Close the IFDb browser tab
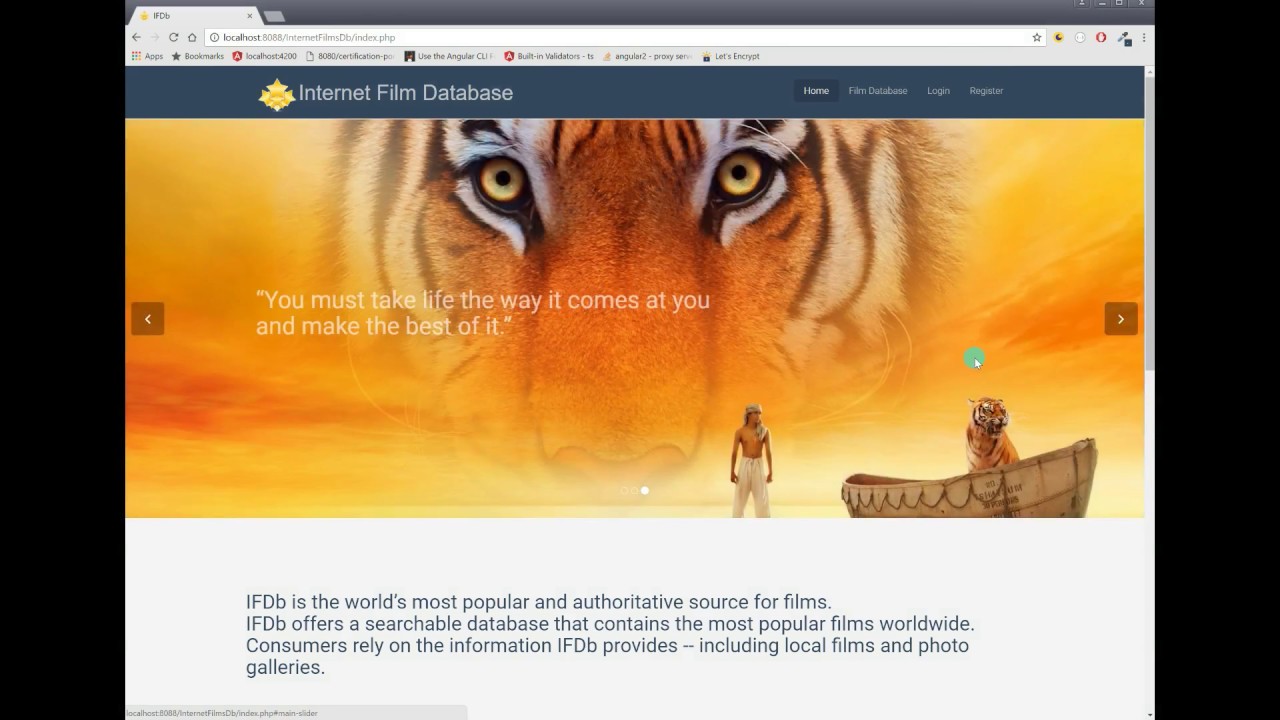Screen dimensions: 1280x720 pyautogui.click(x=250, y=16)
